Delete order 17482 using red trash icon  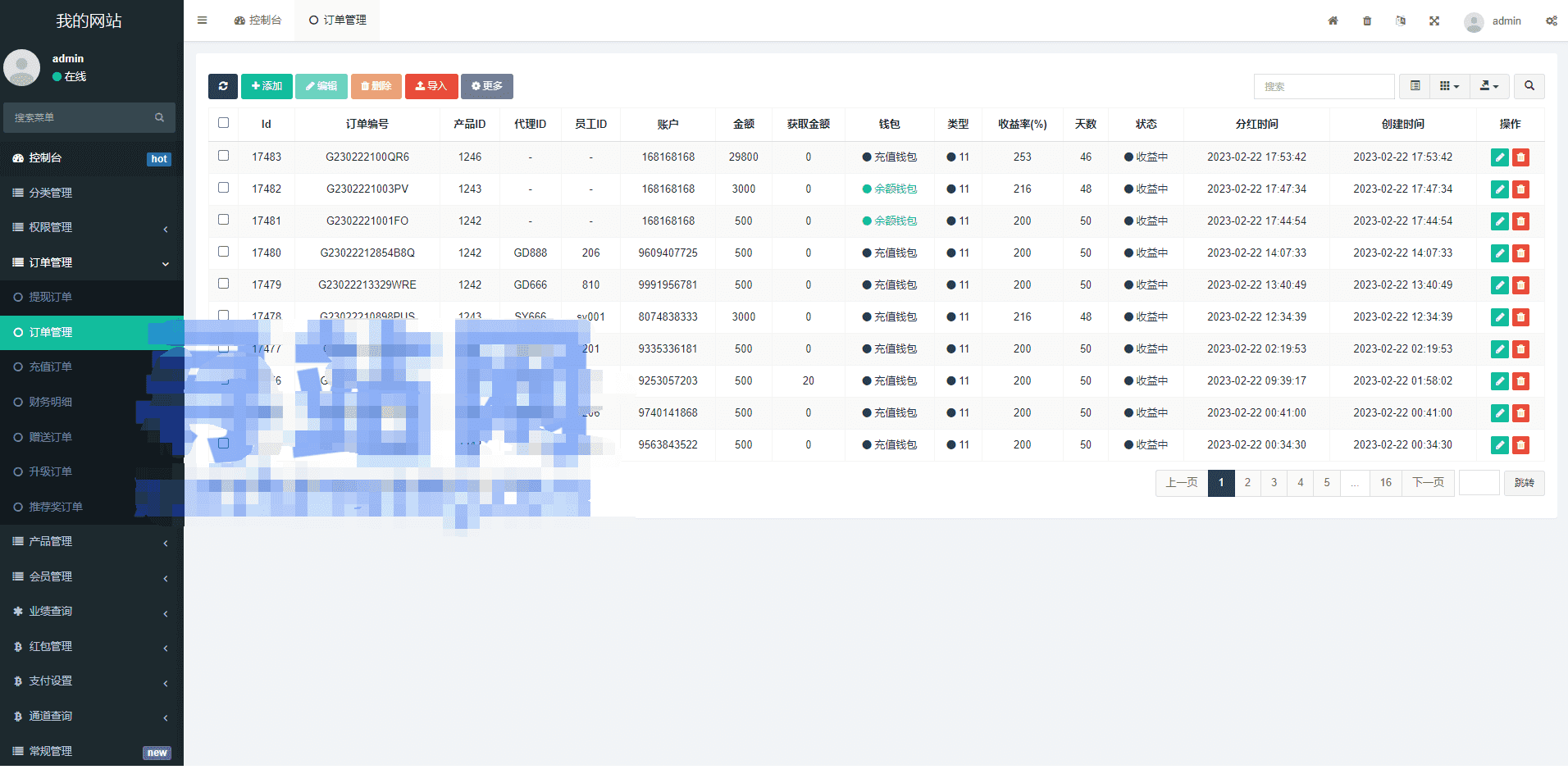click(x=1520, y=189)
